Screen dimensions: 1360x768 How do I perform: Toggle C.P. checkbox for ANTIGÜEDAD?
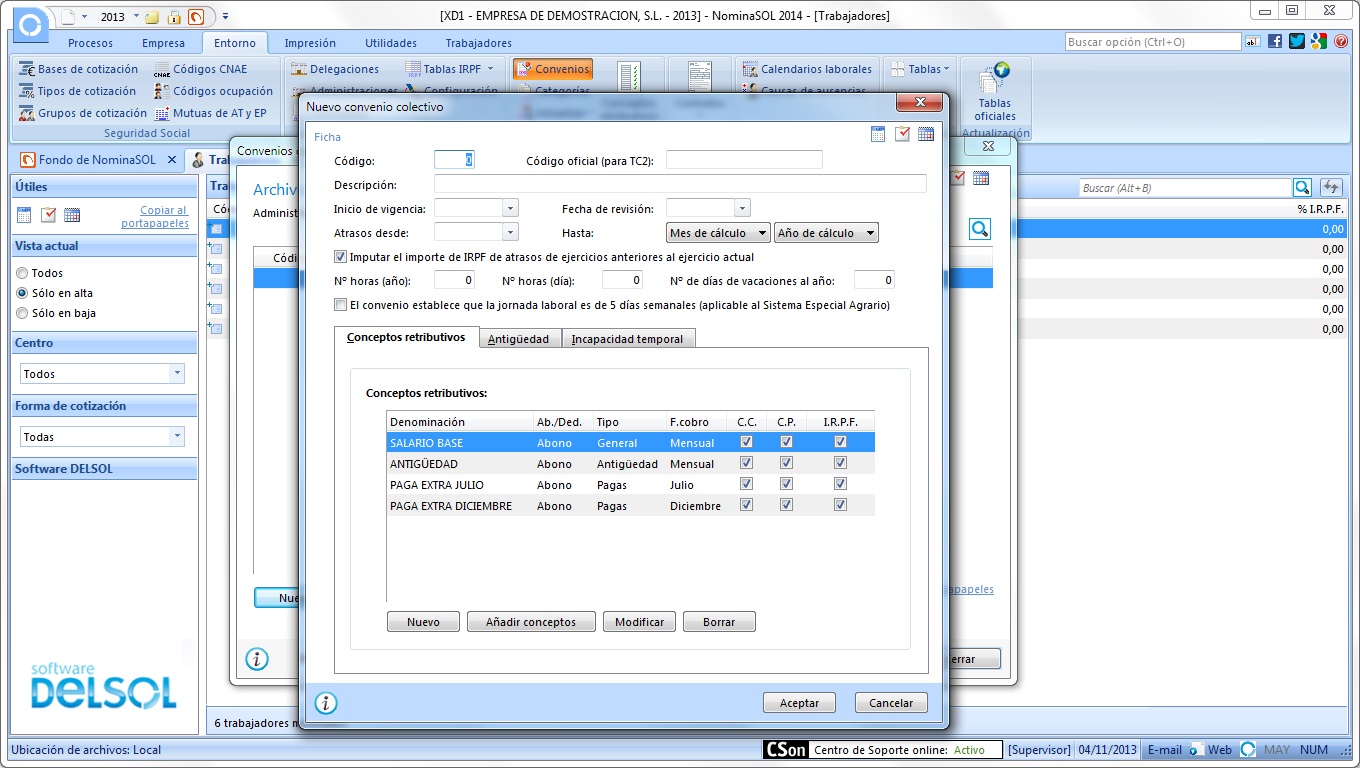786,463
